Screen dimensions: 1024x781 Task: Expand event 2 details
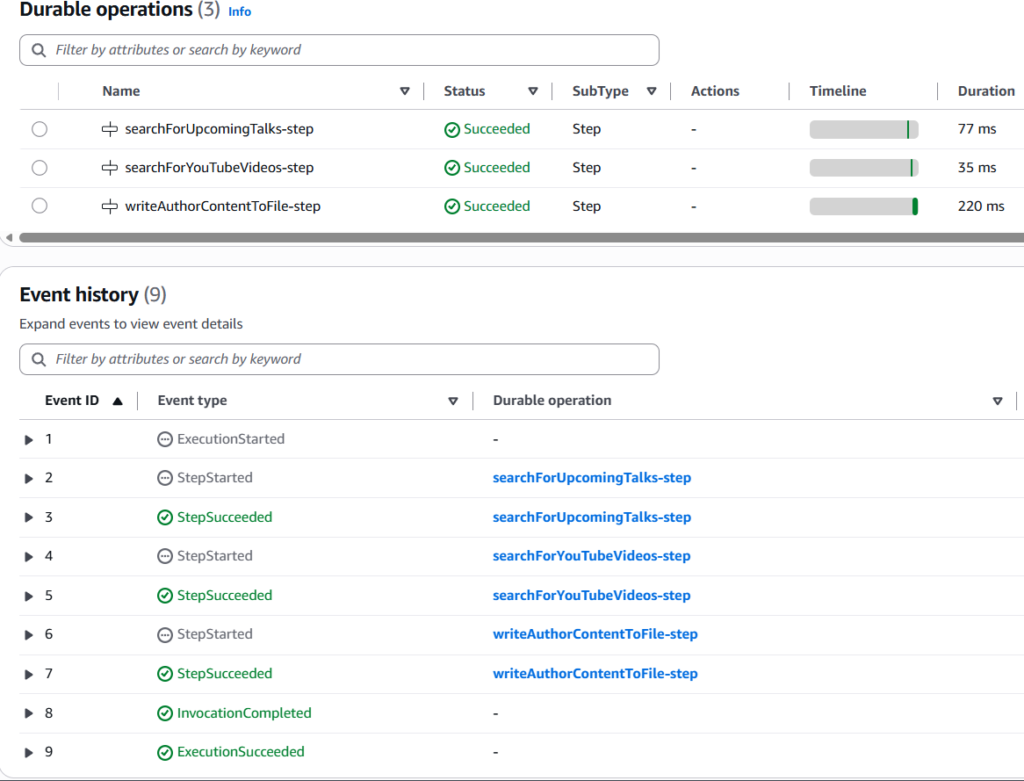(29, 479)
